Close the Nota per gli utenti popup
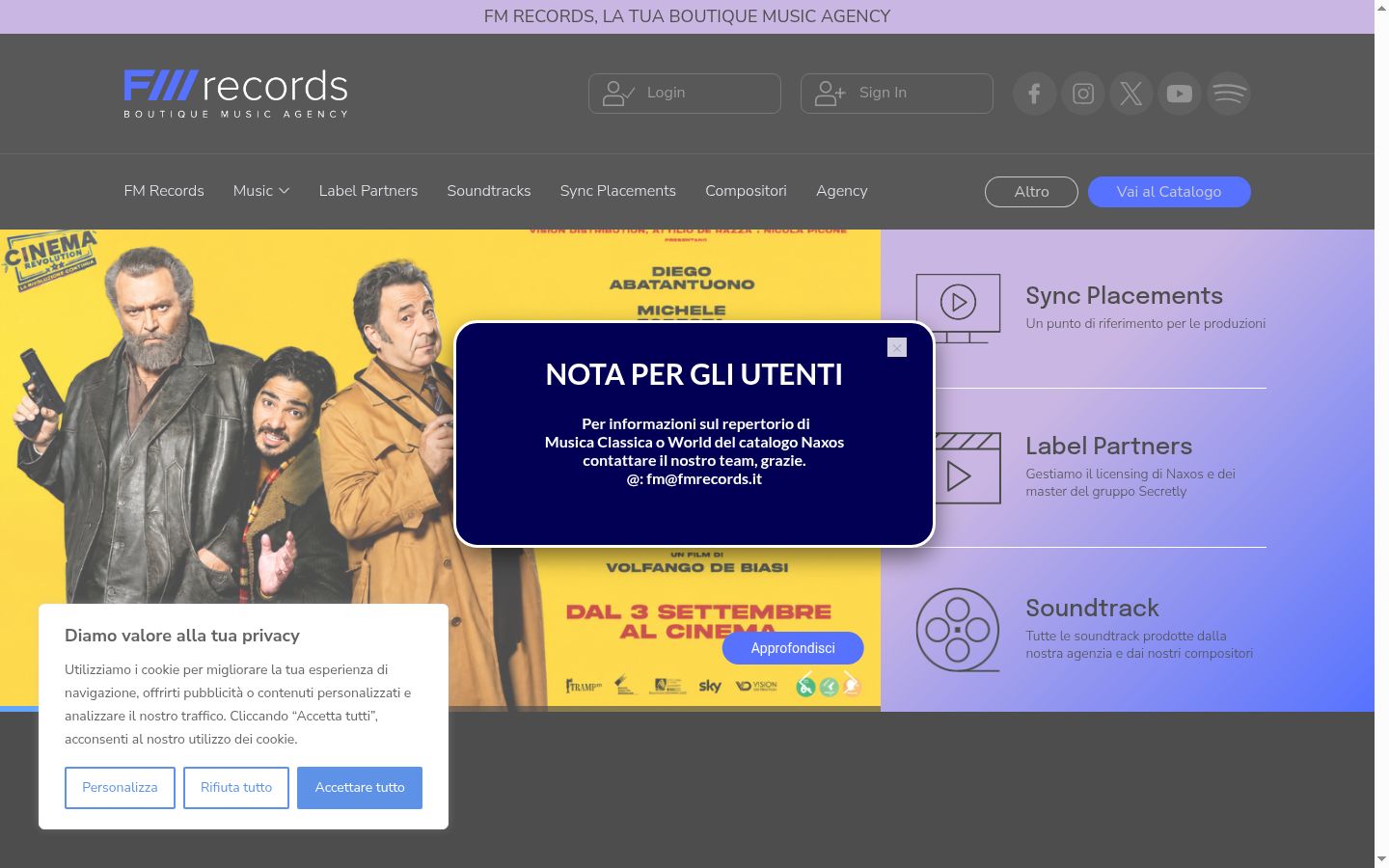The image size is (1389, 868). point(897,347)
